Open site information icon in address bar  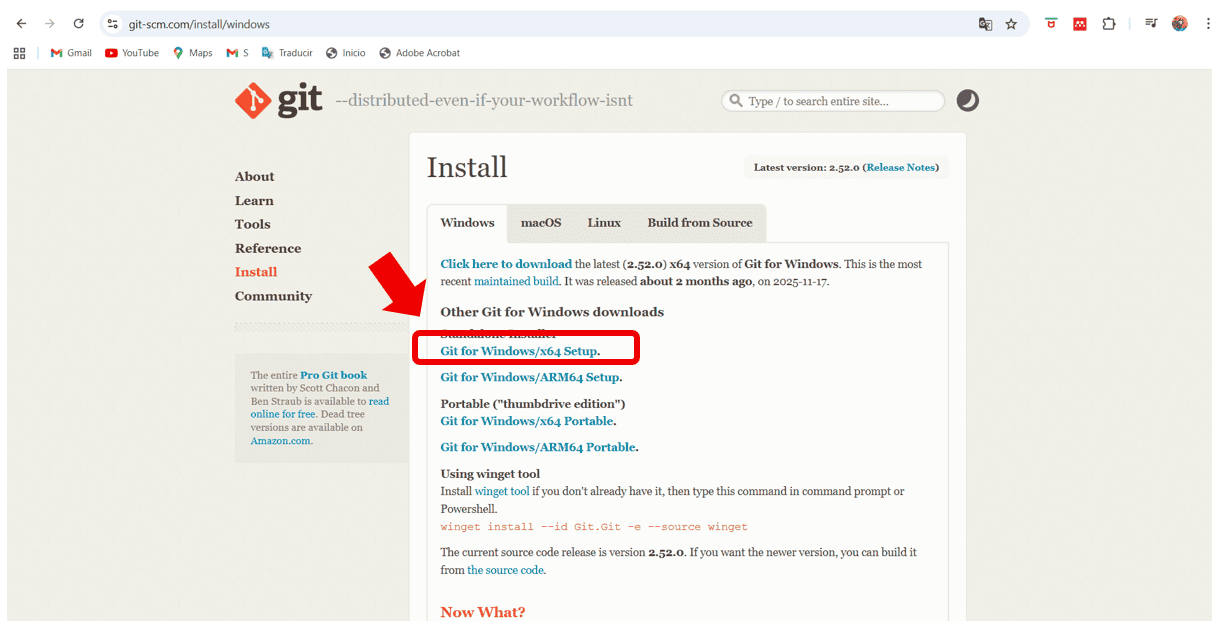(x=113, y=24)
